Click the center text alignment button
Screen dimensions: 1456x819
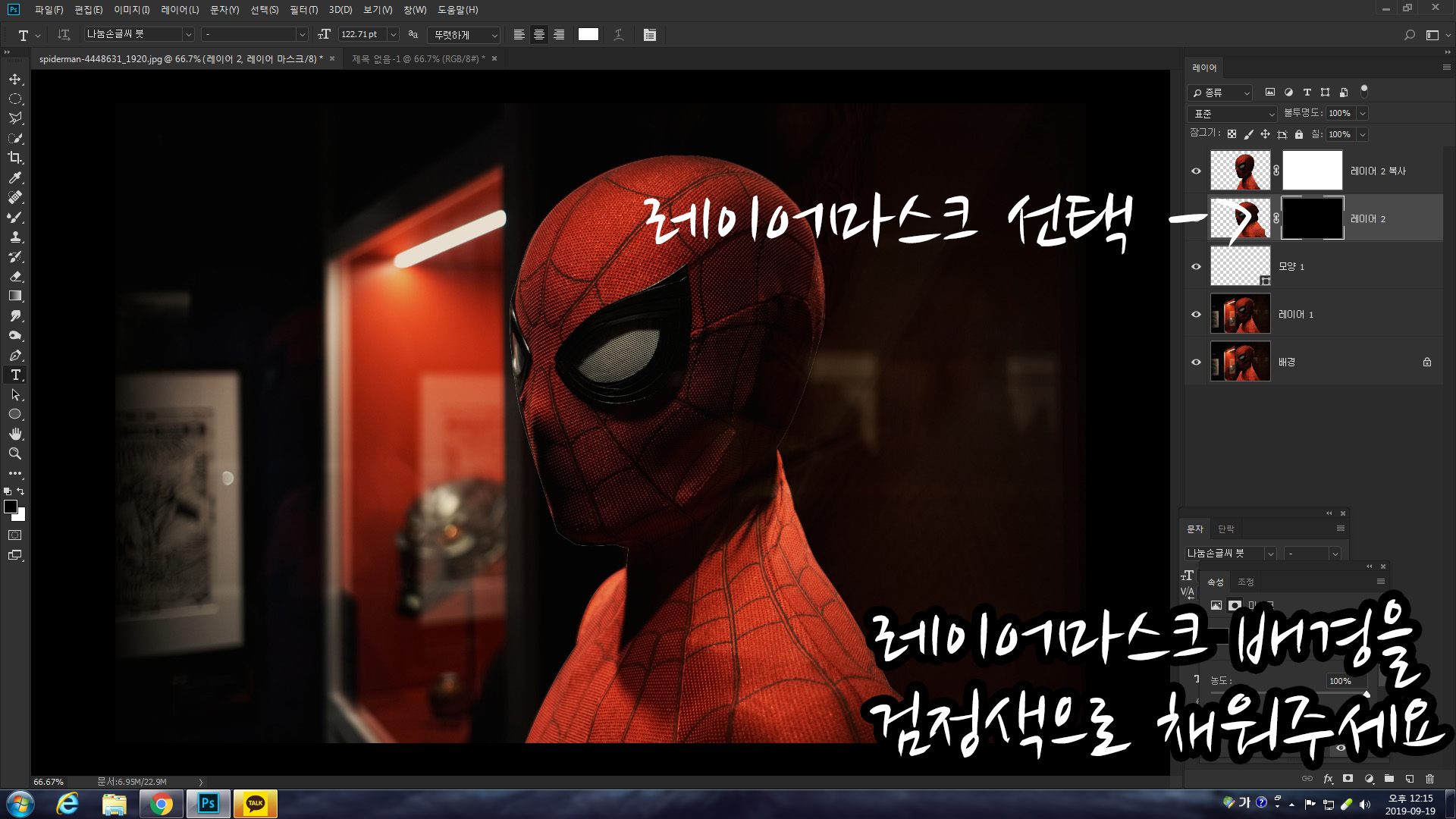pyautogui.click(x=539, y=35)
